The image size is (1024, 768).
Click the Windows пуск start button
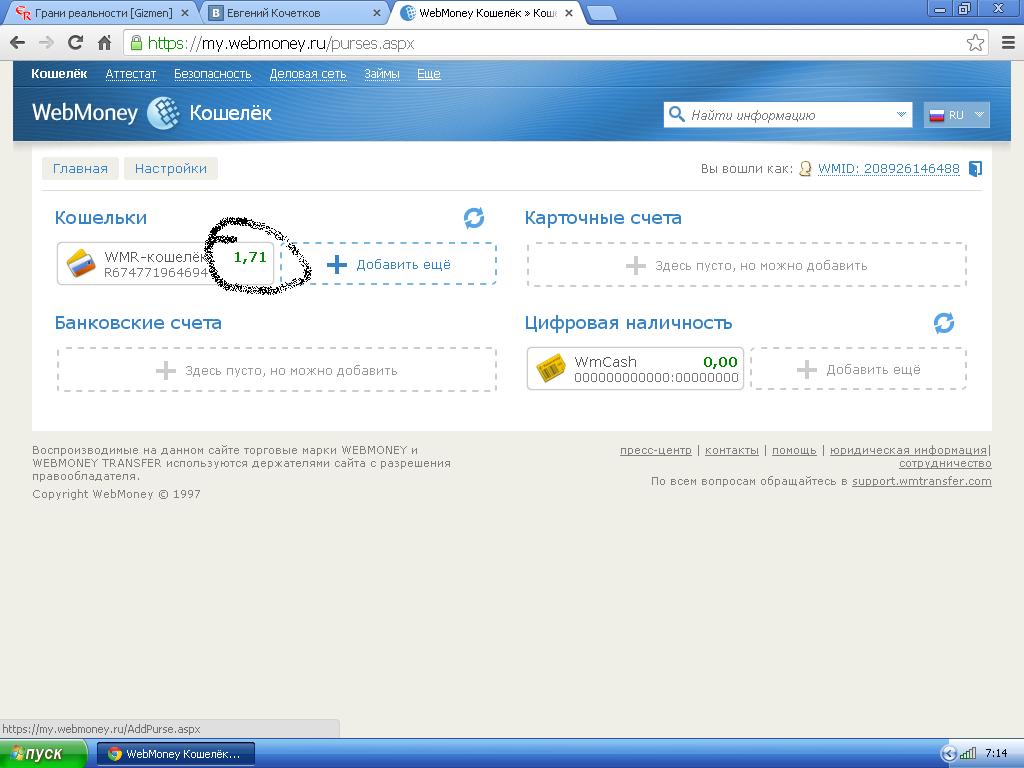43,753
